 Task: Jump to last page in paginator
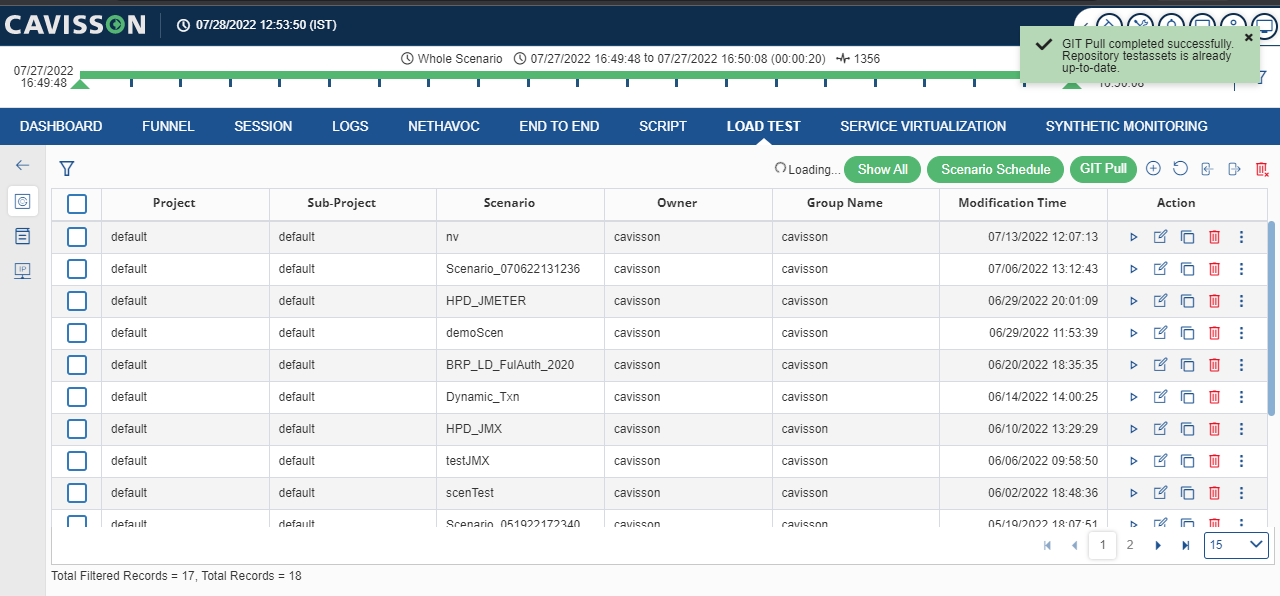coord(1186,545)
